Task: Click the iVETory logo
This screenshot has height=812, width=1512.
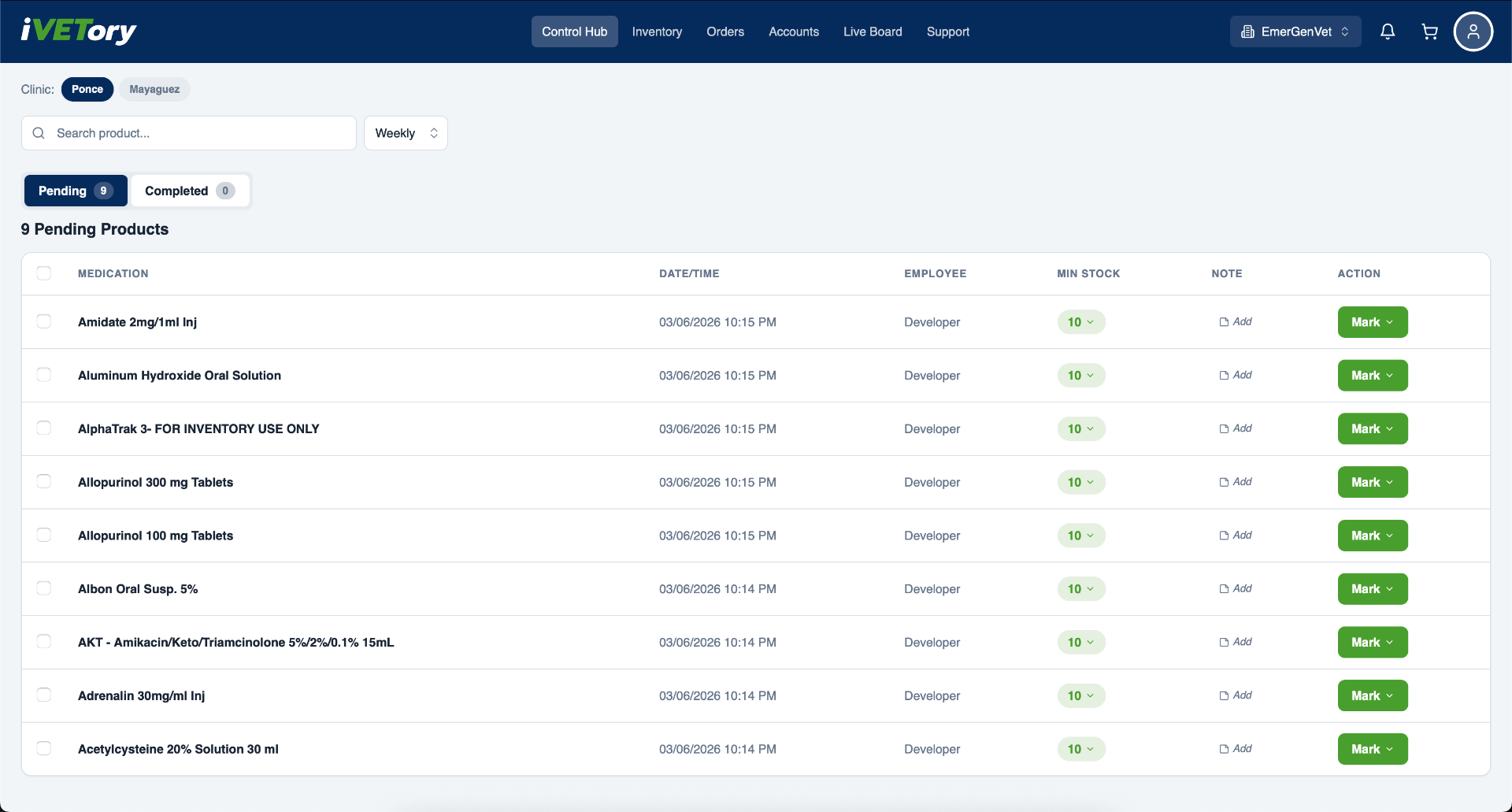Action: (x=79, y=31)
